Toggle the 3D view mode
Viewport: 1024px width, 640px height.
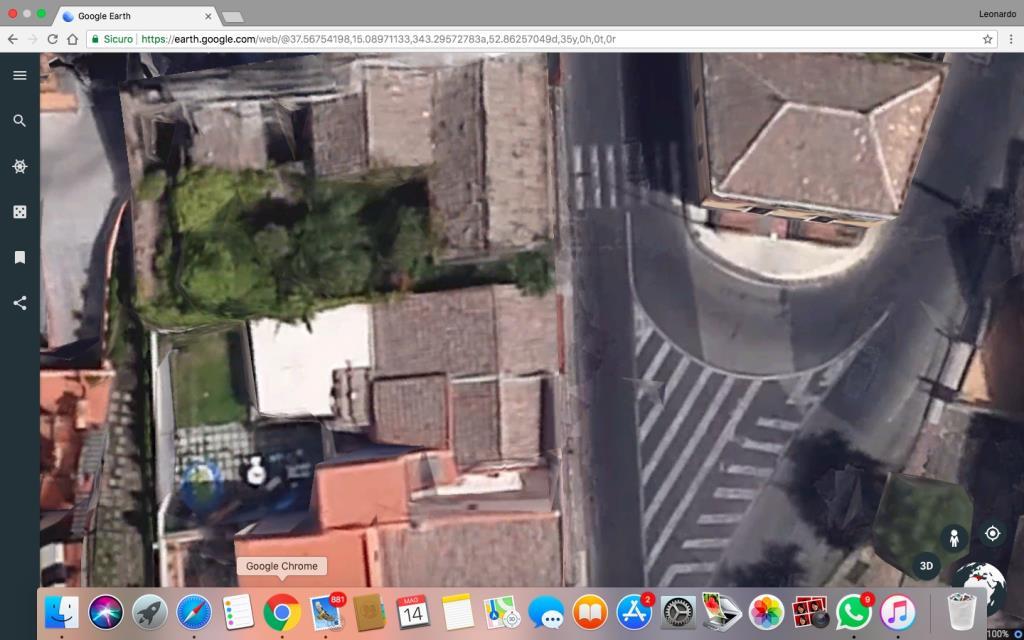(924, 566)
